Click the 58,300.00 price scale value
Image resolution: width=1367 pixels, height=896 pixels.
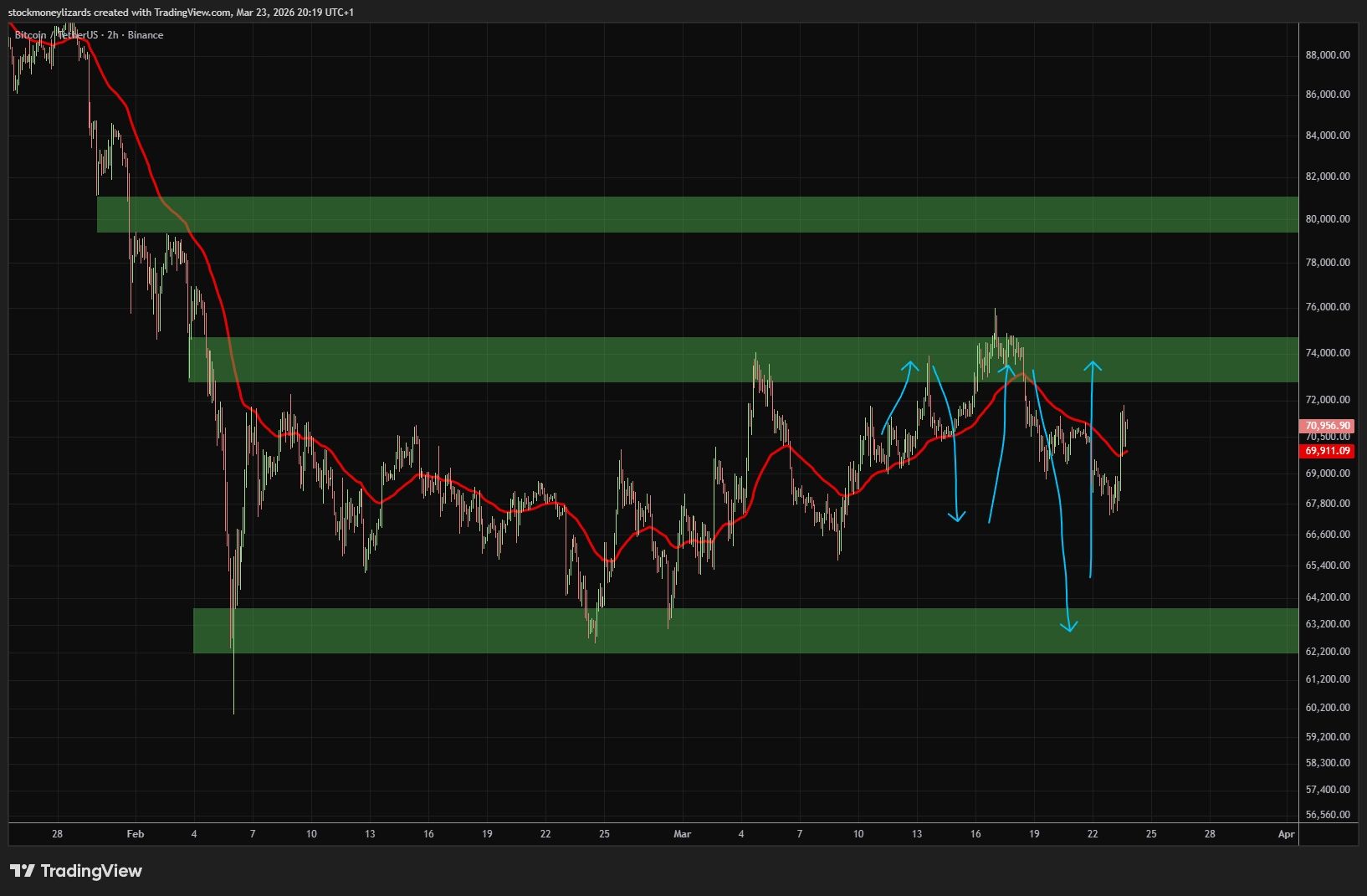(1328, 763)
